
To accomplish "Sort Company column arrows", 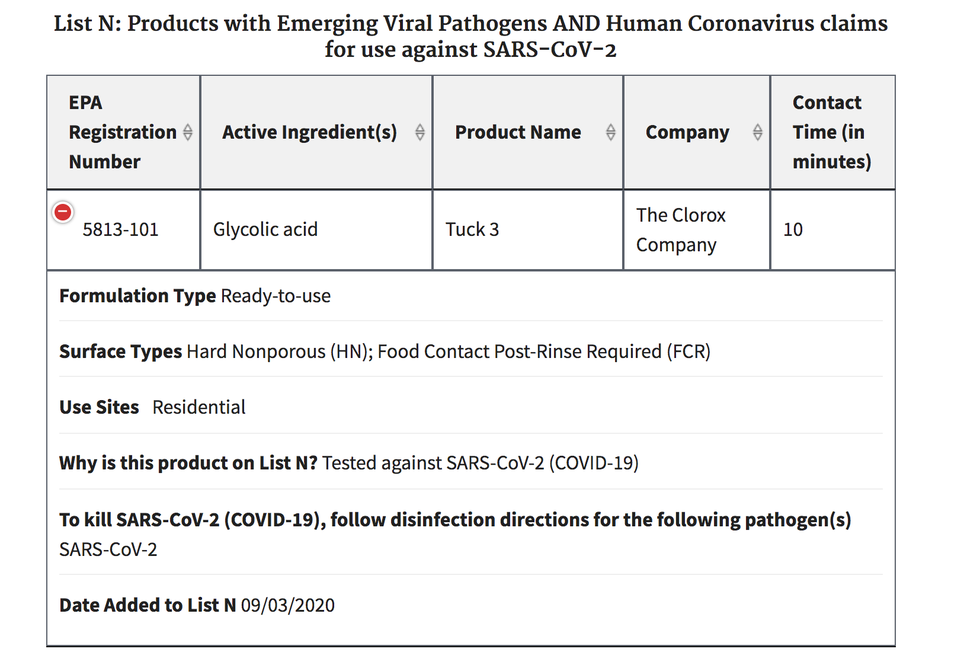I will coord(758,132).
